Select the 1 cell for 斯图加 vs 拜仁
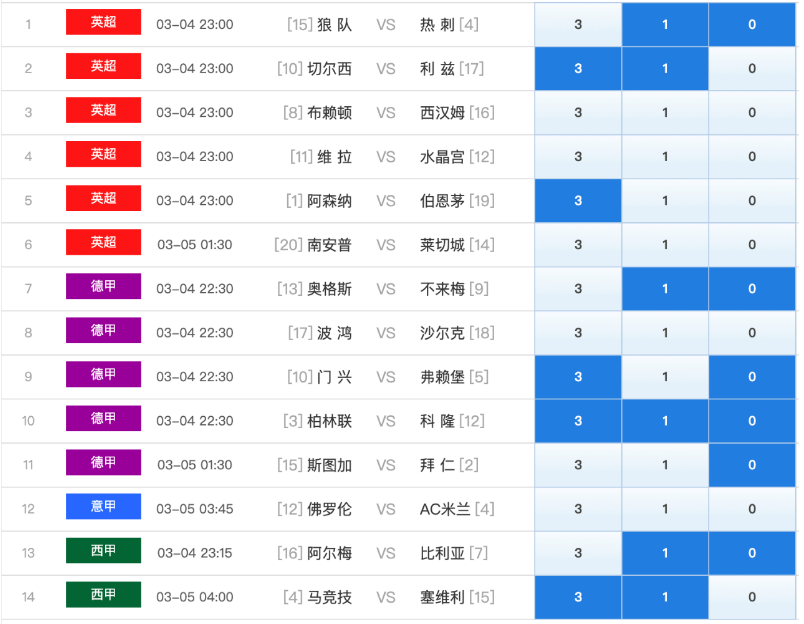The width and height of the screenshot is (804, 624). pos(665,465)
